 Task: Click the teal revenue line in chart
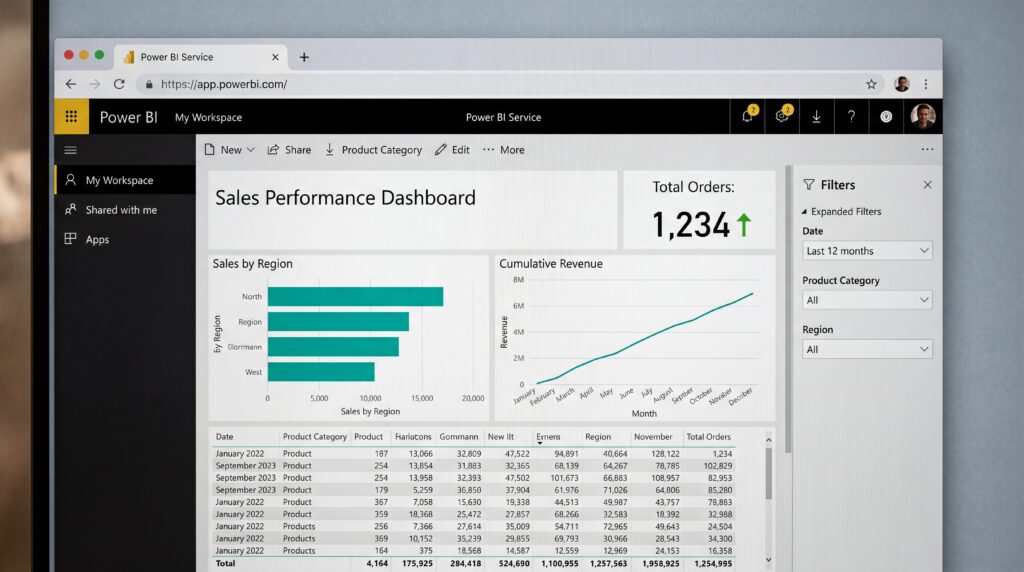[x=645, y=338]
